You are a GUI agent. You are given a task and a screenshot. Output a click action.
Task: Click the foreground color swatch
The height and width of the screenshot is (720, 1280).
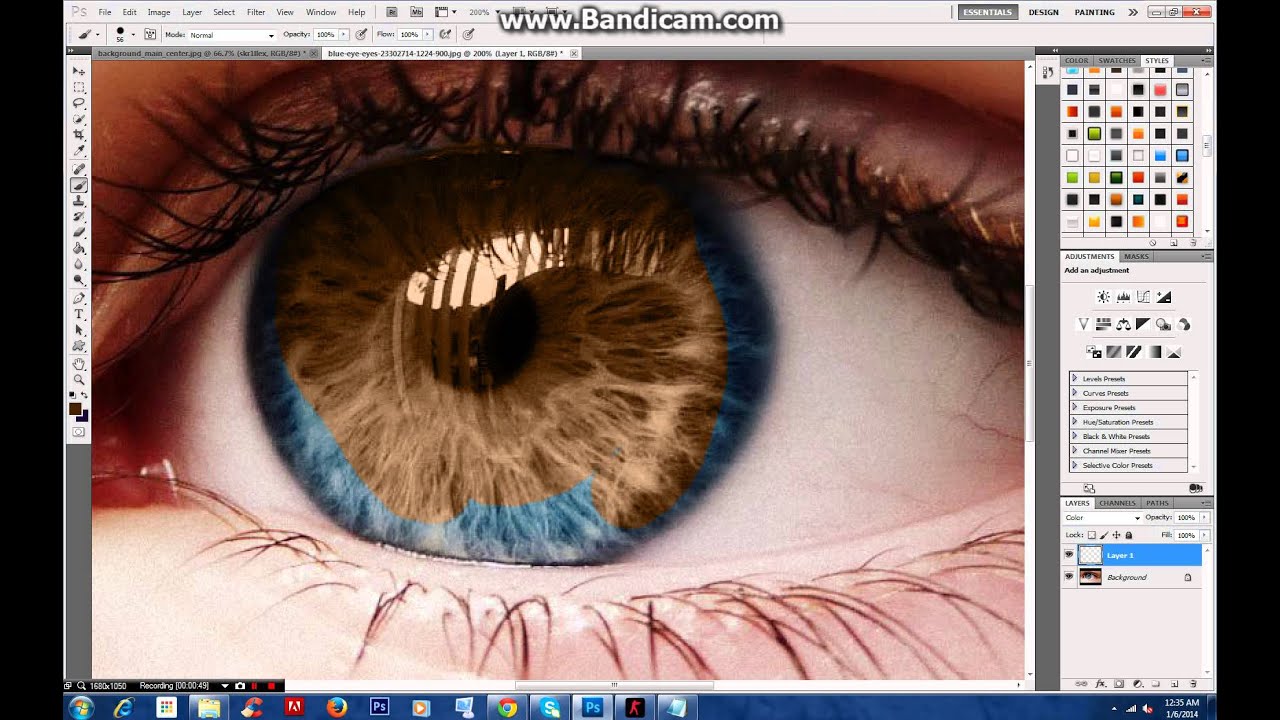pyautogui.click(x=75, y=408)
